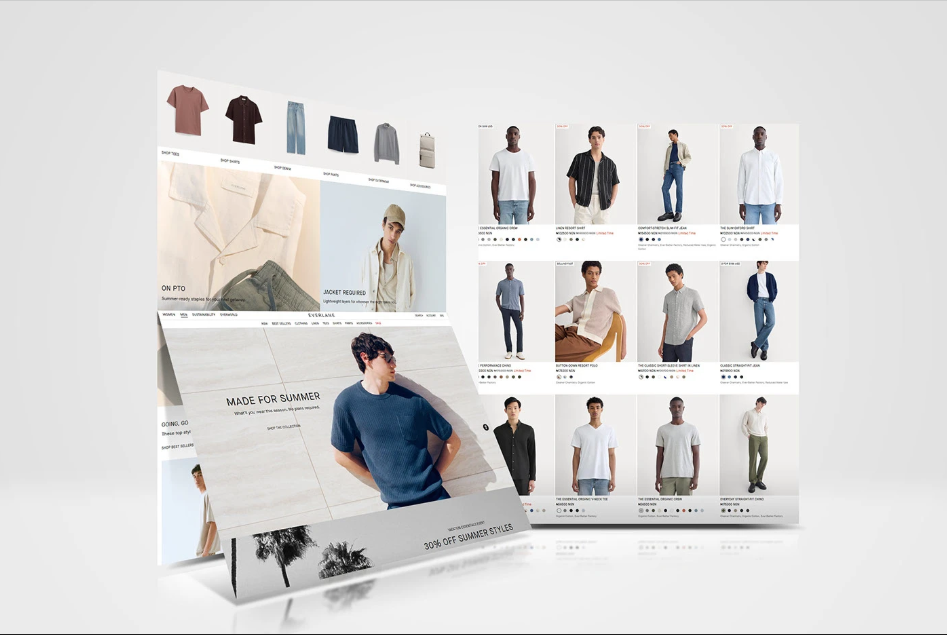Select the Men tab in top navigation
Screen dimensions: 947x635
click(x=184, y=315)
